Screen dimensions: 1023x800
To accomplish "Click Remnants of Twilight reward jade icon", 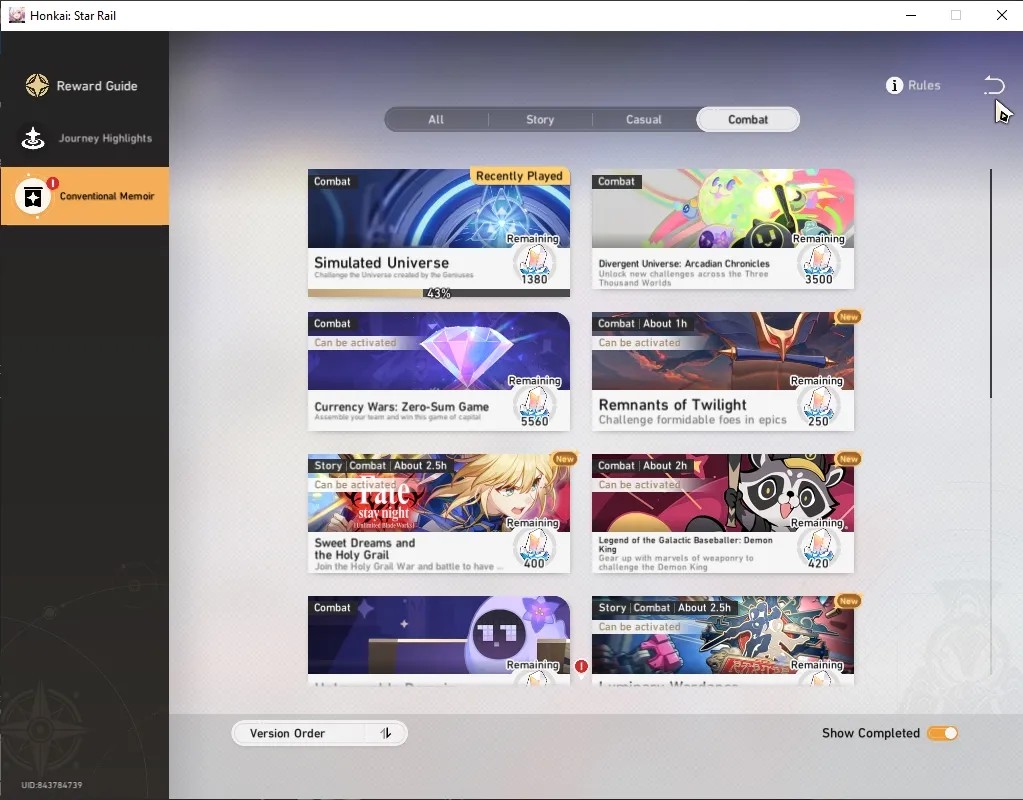I will (x=818, y=403).
